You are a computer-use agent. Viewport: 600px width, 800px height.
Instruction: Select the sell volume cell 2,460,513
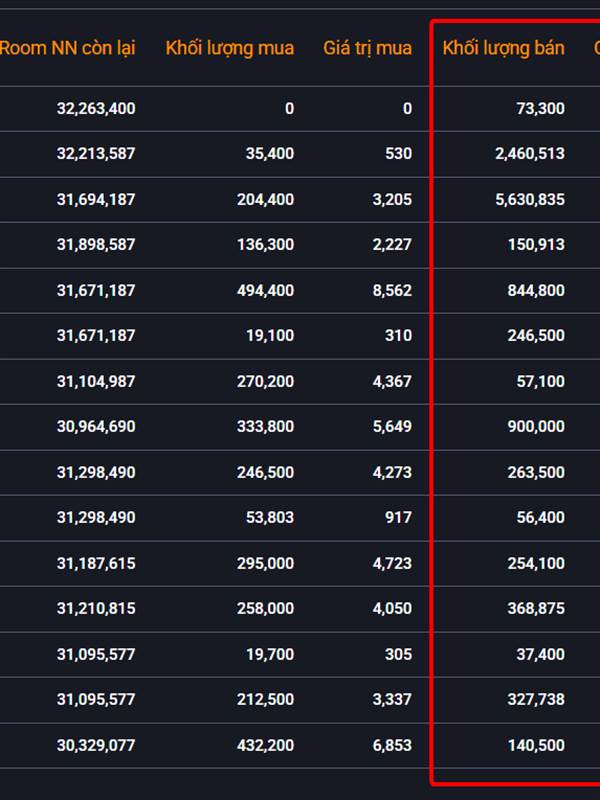point(530,154)
